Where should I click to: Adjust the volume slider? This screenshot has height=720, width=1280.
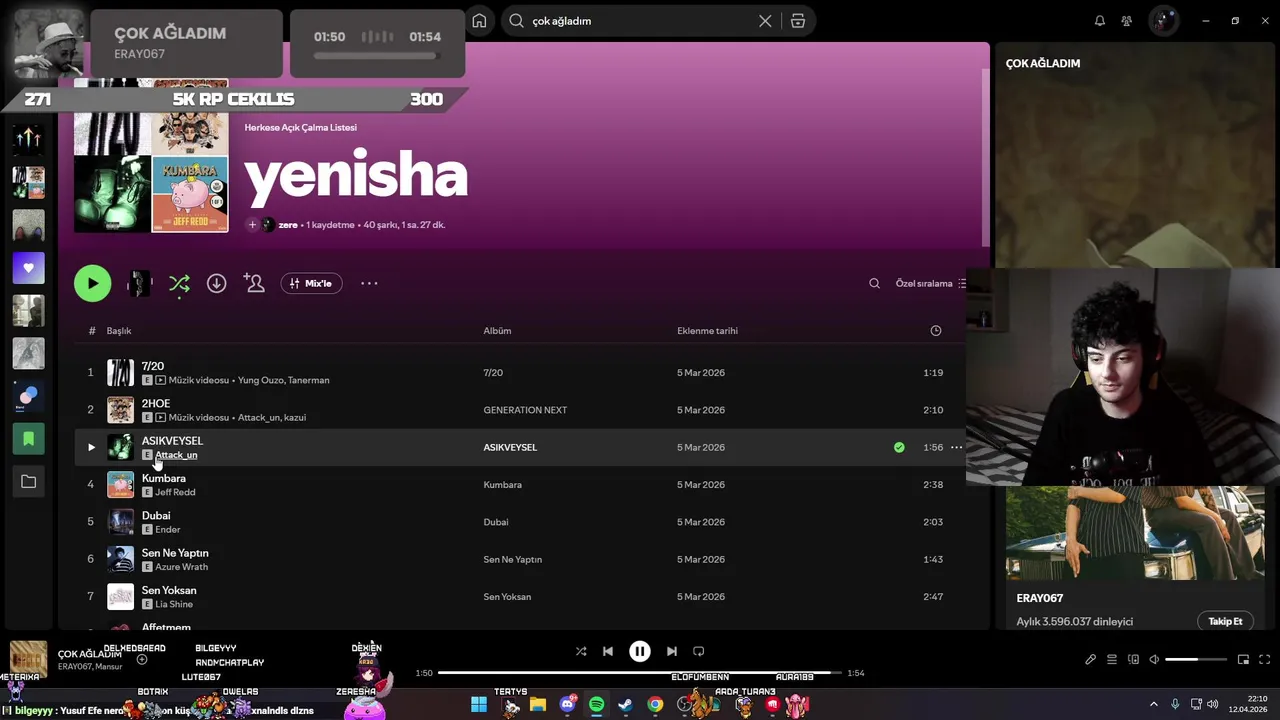1196,660
